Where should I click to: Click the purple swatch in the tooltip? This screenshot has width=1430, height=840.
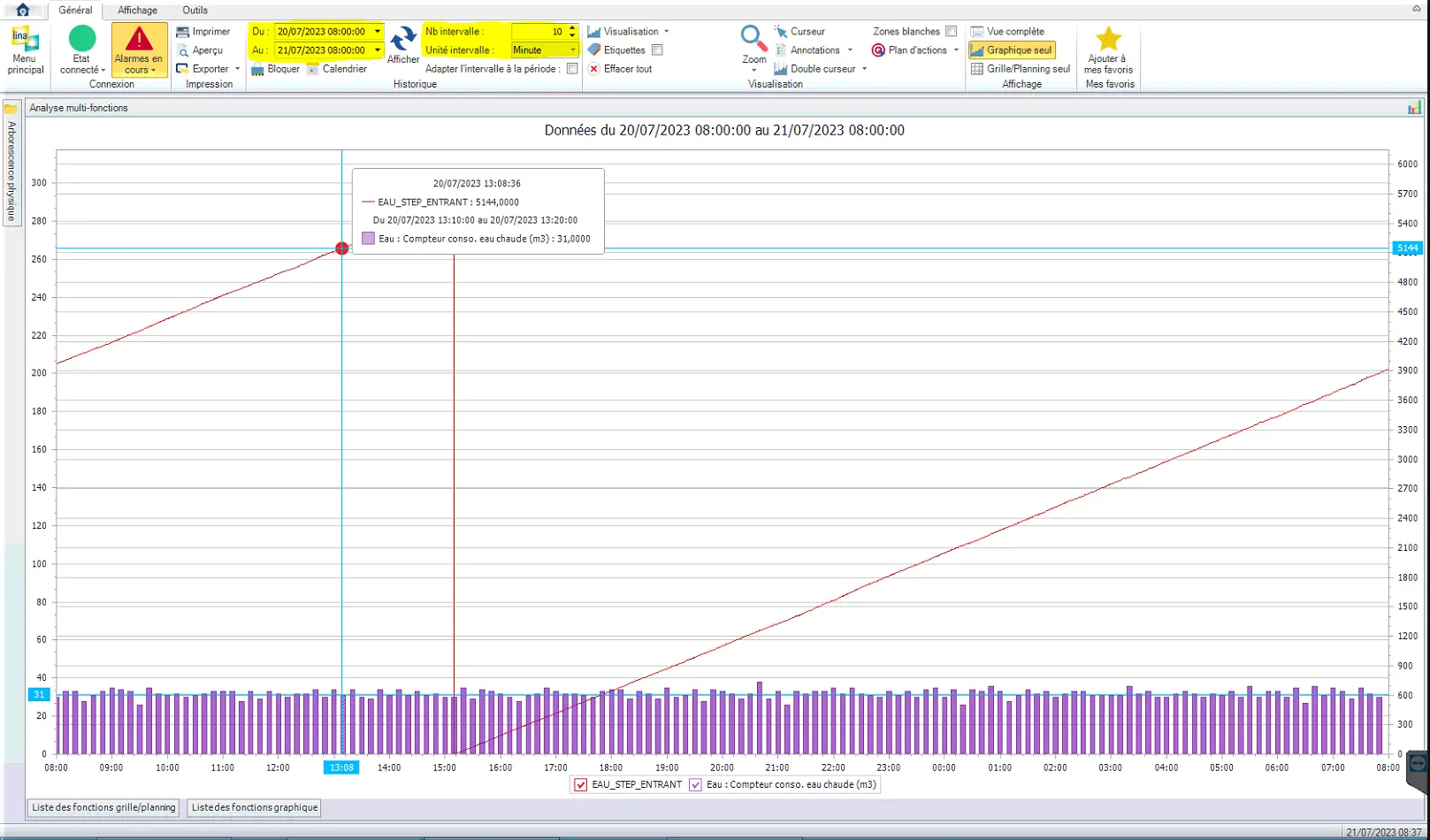369,239
